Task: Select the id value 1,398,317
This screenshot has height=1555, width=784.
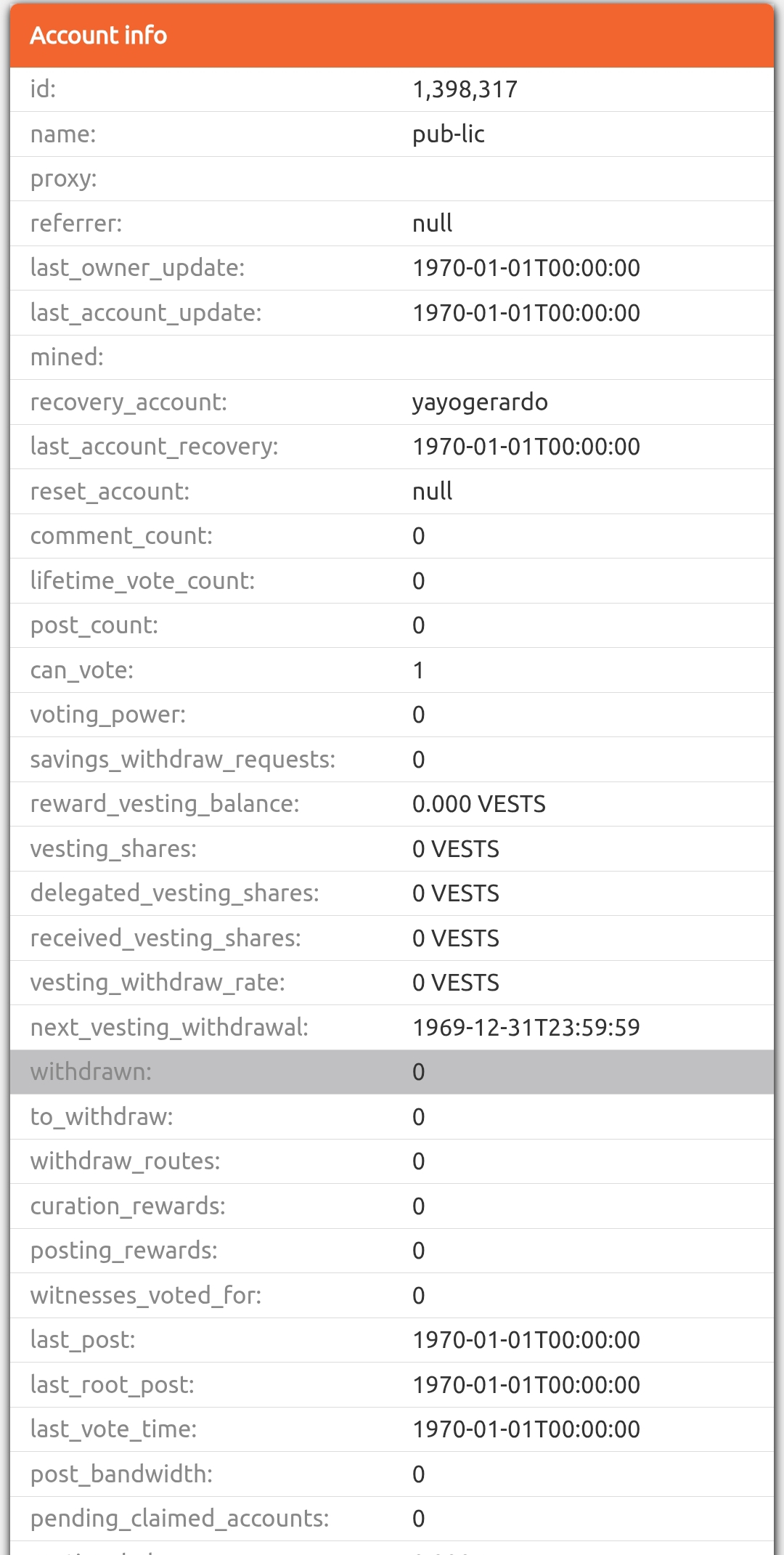Action: (x=465, y=89)
